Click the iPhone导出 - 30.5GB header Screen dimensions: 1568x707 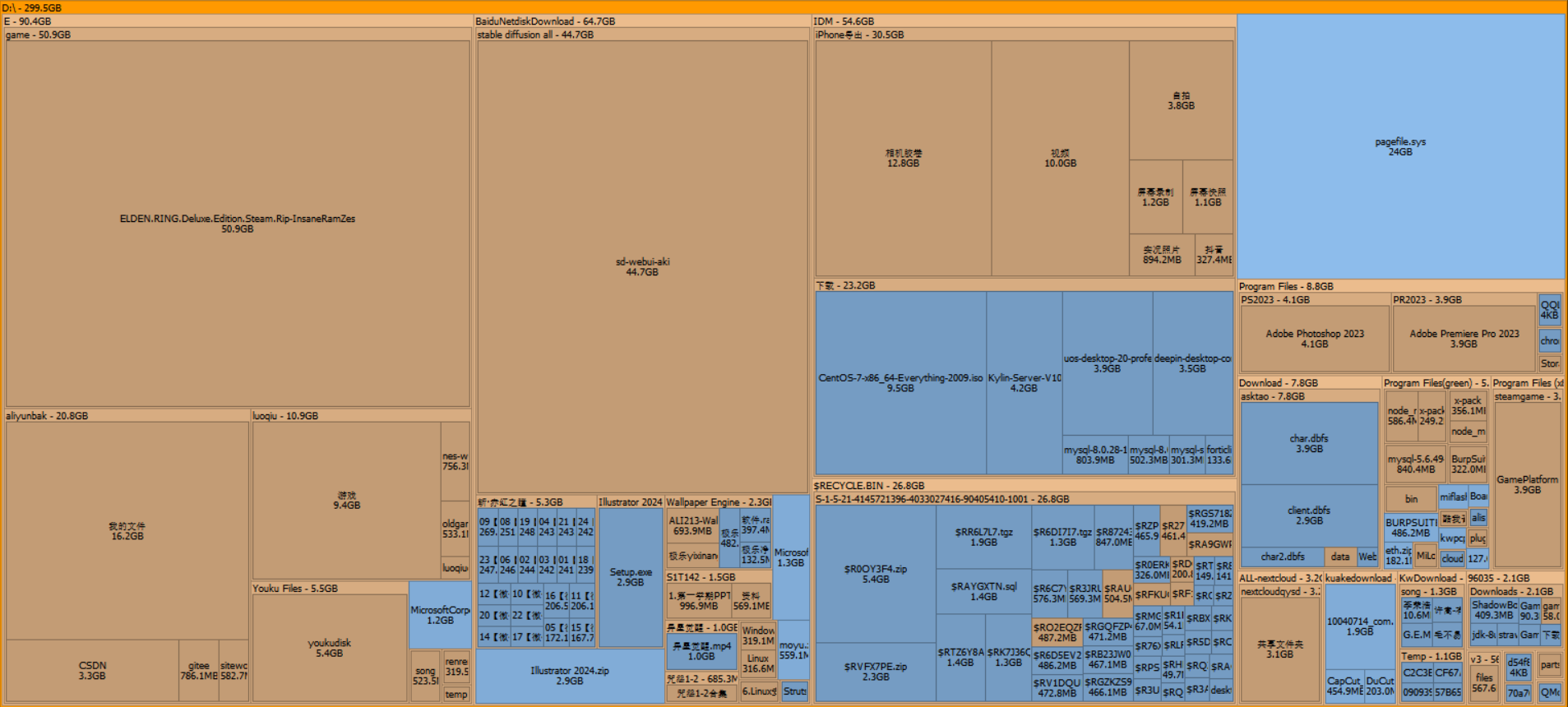coord(1024,35)
